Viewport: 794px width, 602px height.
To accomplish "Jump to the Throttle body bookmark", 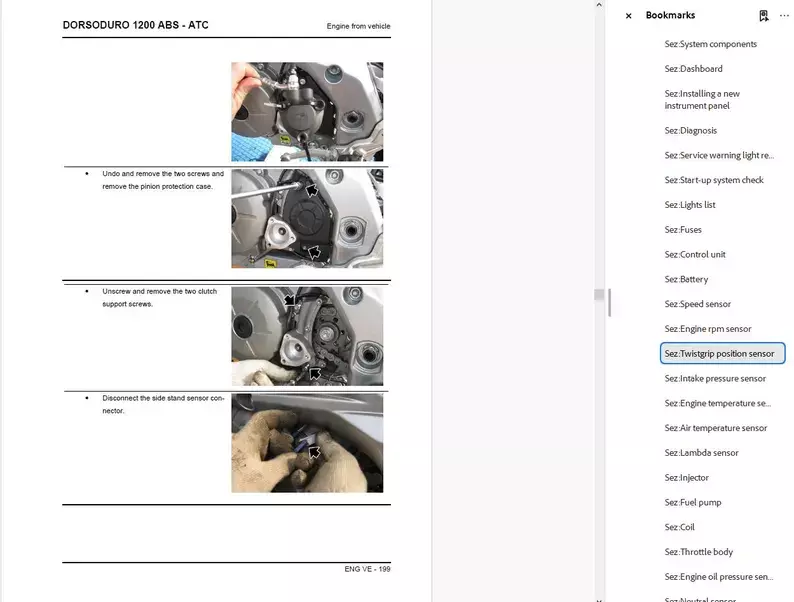I will coord(698,552).
